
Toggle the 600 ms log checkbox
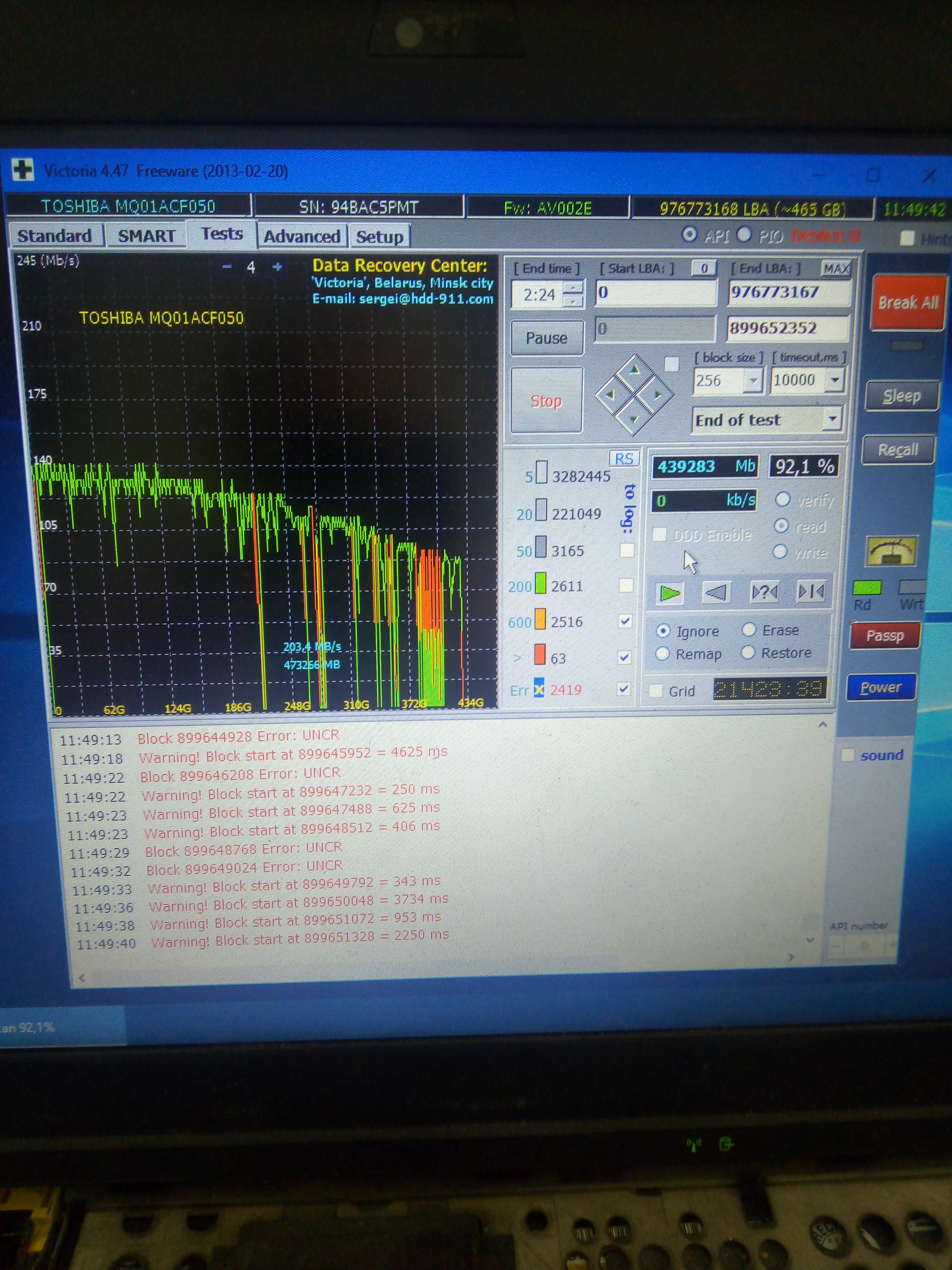click(x=625, y=621)
